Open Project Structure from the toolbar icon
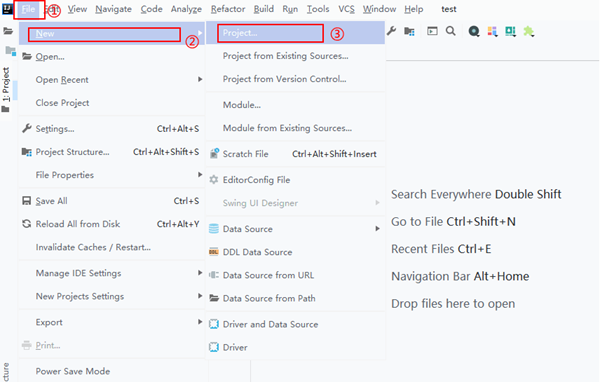Screen dimensions: 600x382 (409, 31)
